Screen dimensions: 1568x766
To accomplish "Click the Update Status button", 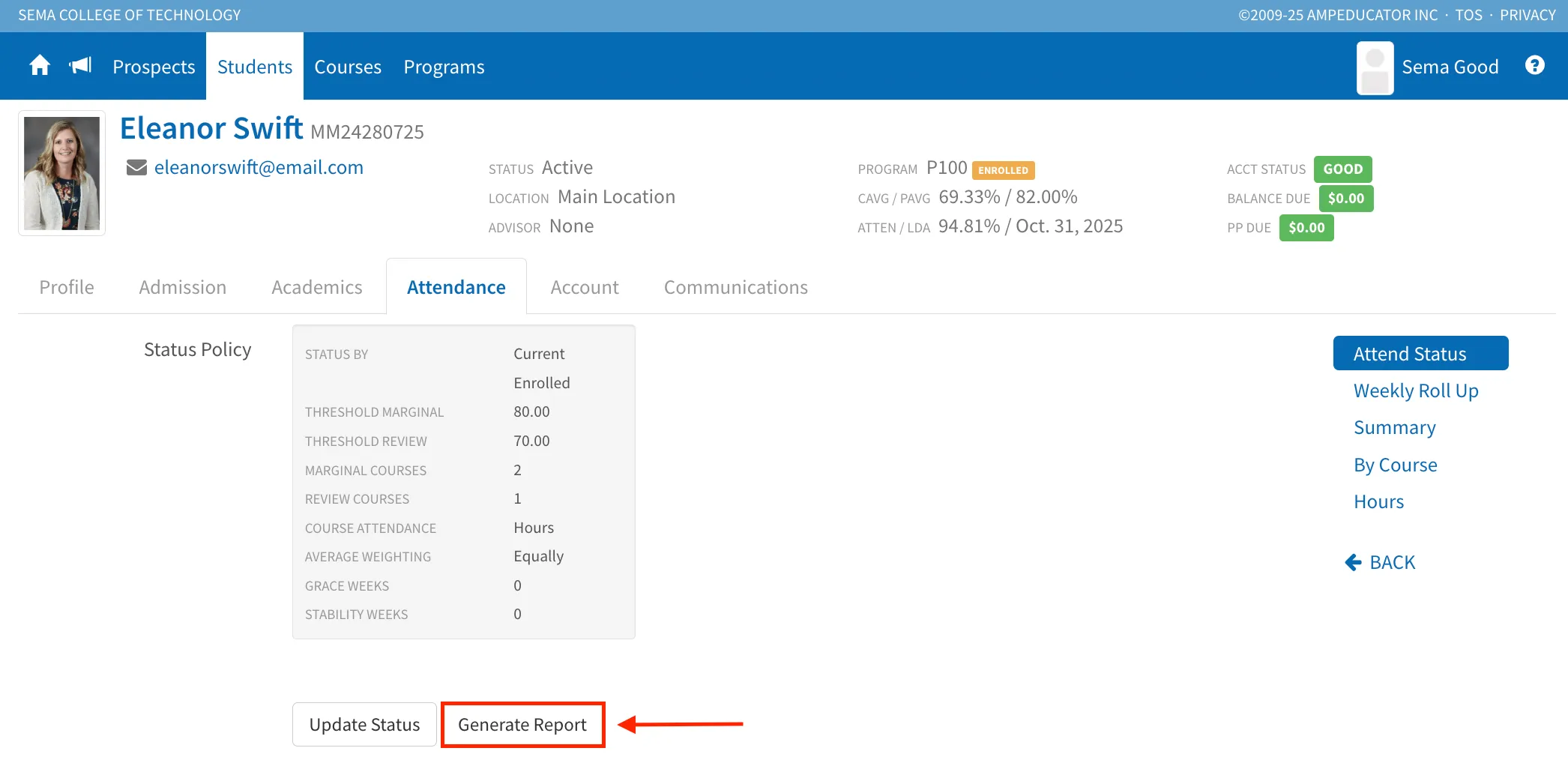I will (364, 724).
